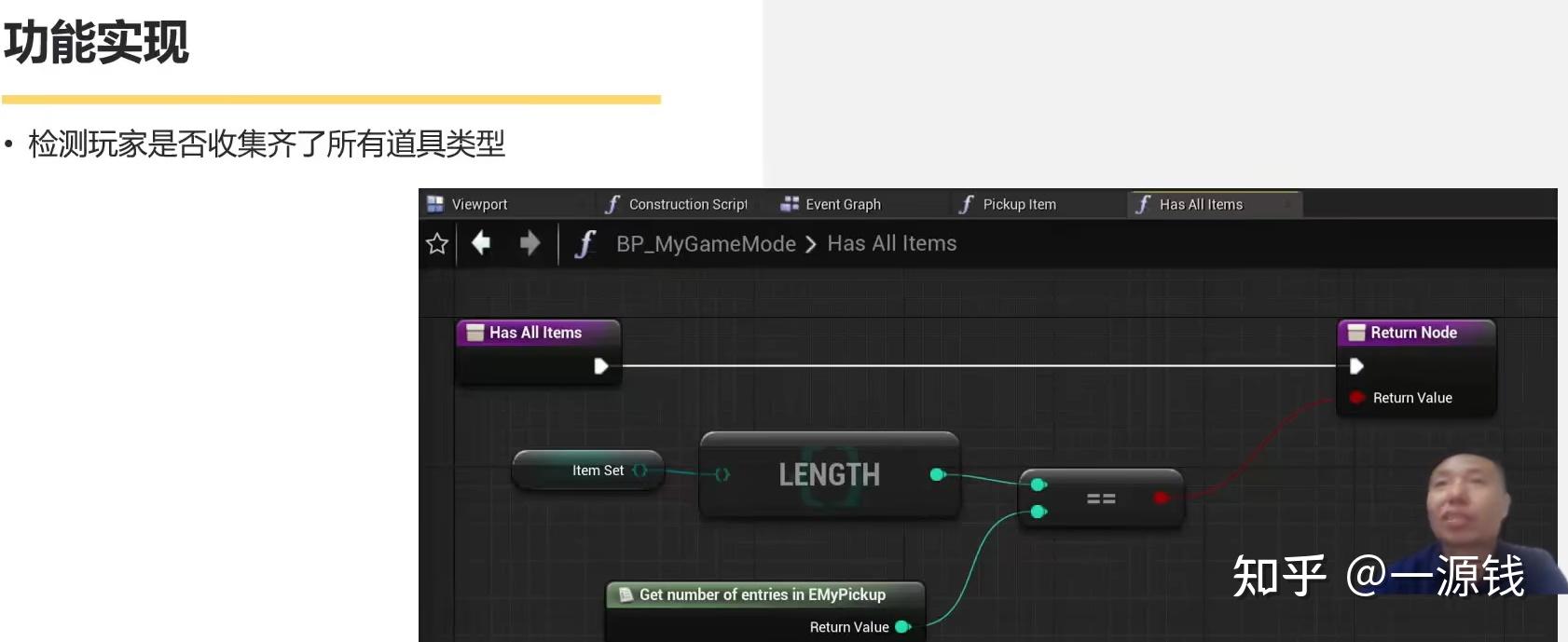
Task: Click the bottom input pin of equals node
Action: click(1038, 512)
